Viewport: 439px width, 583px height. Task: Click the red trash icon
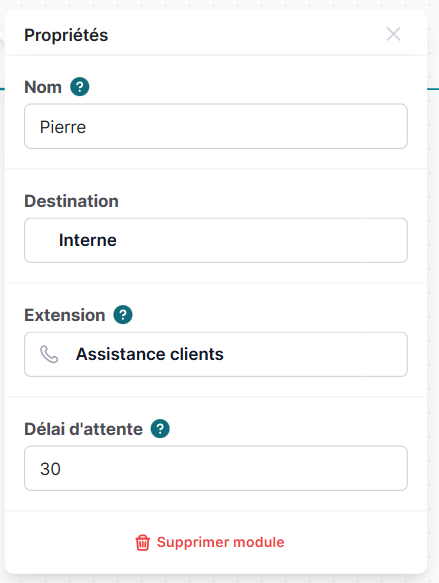click(142, 542)
